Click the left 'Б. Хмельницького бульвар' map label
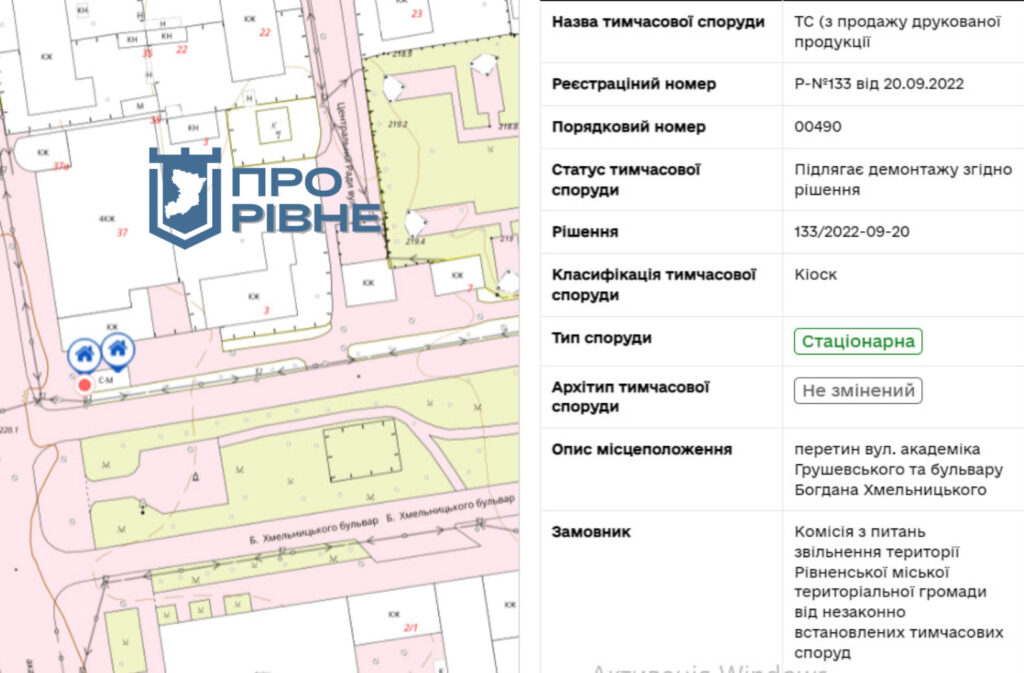 pos(313,531)
